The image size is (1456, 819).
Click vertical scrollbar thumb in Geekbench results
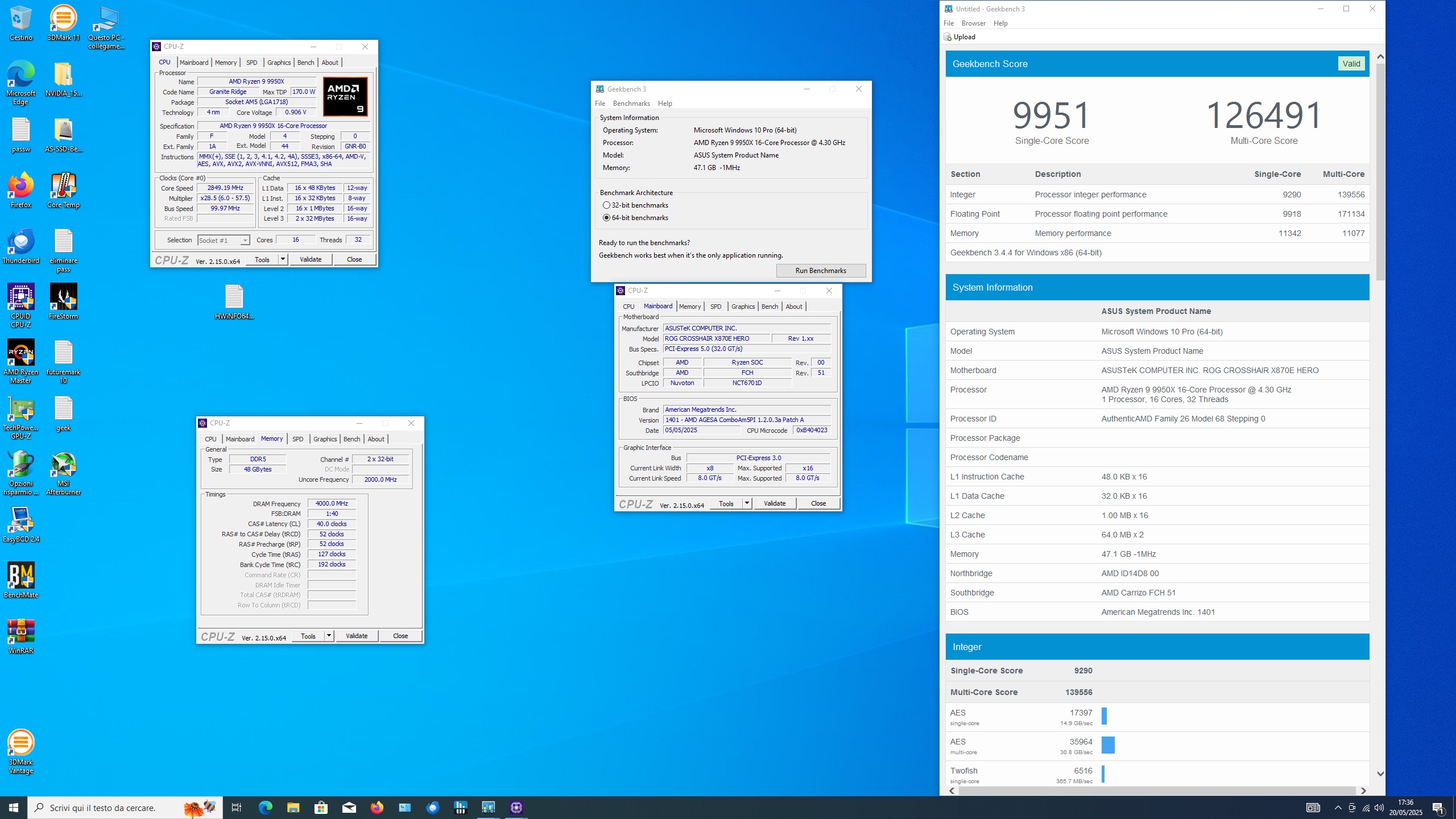tap(1380, 171)
